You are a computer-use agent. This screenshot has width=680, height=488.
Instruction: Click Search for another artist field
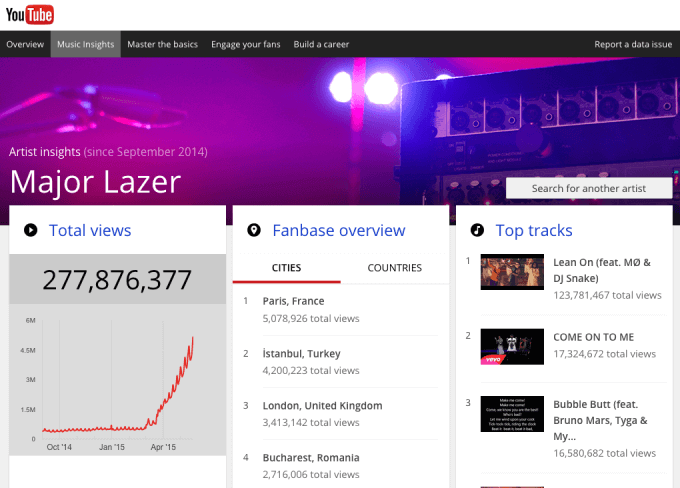pyautogui.click(x=588, y=188)
